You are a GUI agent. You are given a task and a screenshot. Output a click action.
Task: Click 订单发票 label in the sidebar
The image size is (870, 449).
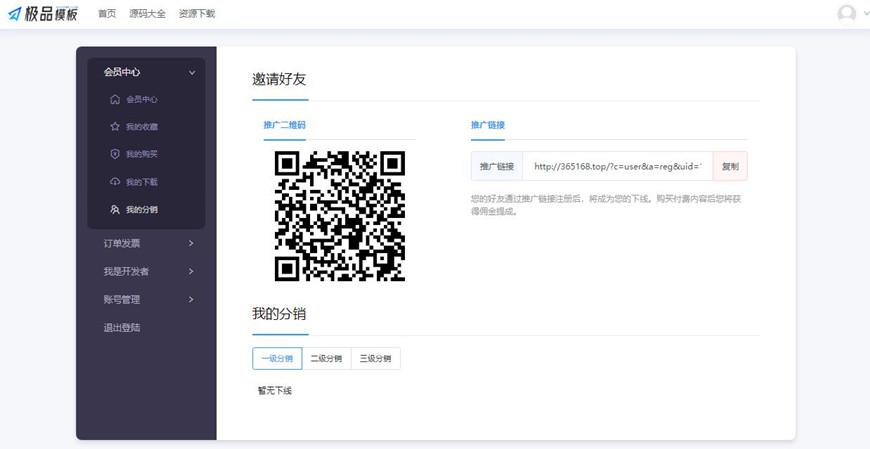(122, 243)
